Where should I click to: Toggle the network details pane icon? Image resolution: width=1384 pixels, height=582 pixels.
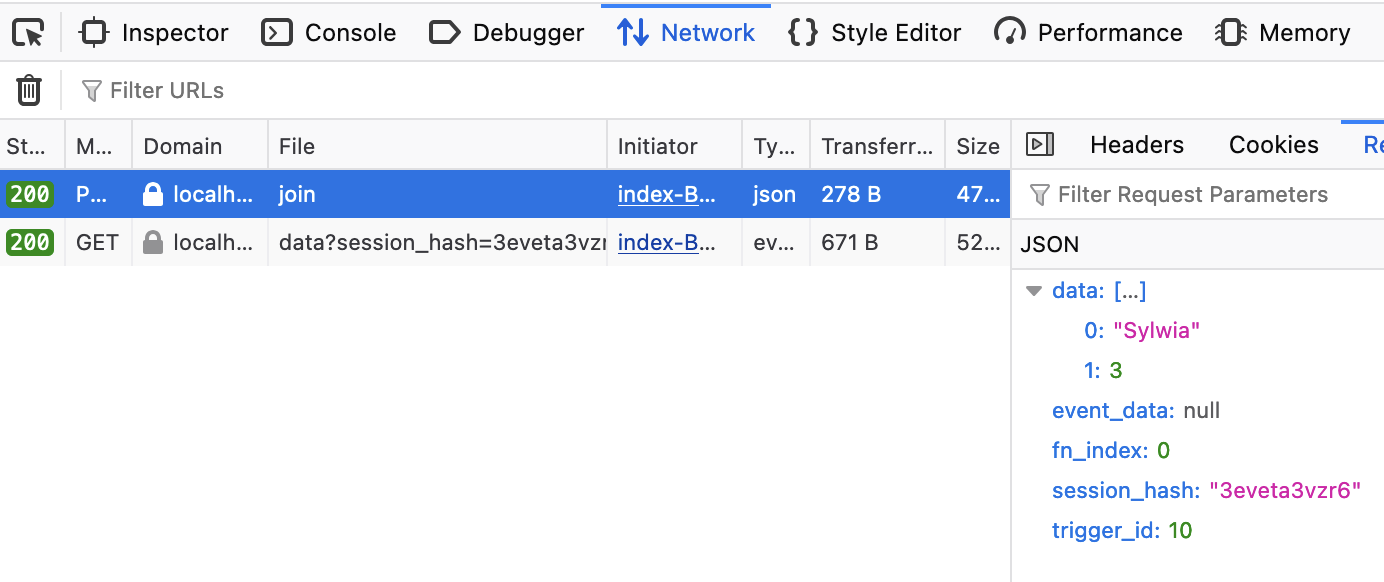click(1040, 145)
